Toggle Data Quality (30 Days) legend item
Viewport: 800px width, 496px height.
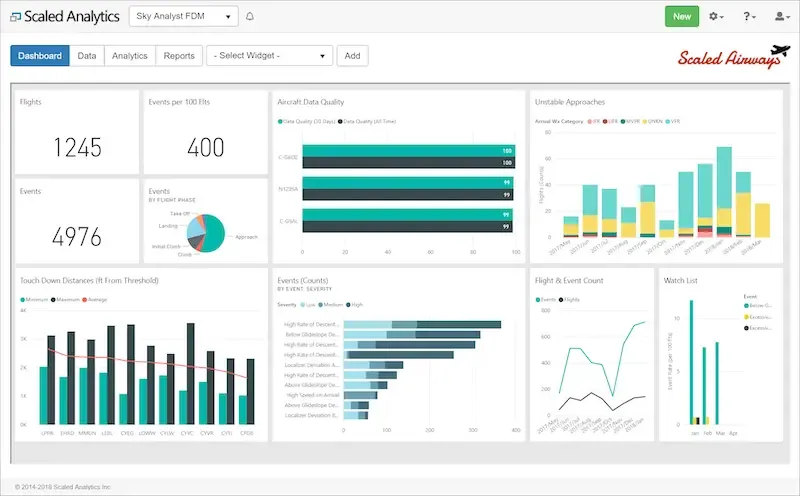click(307, 121)
